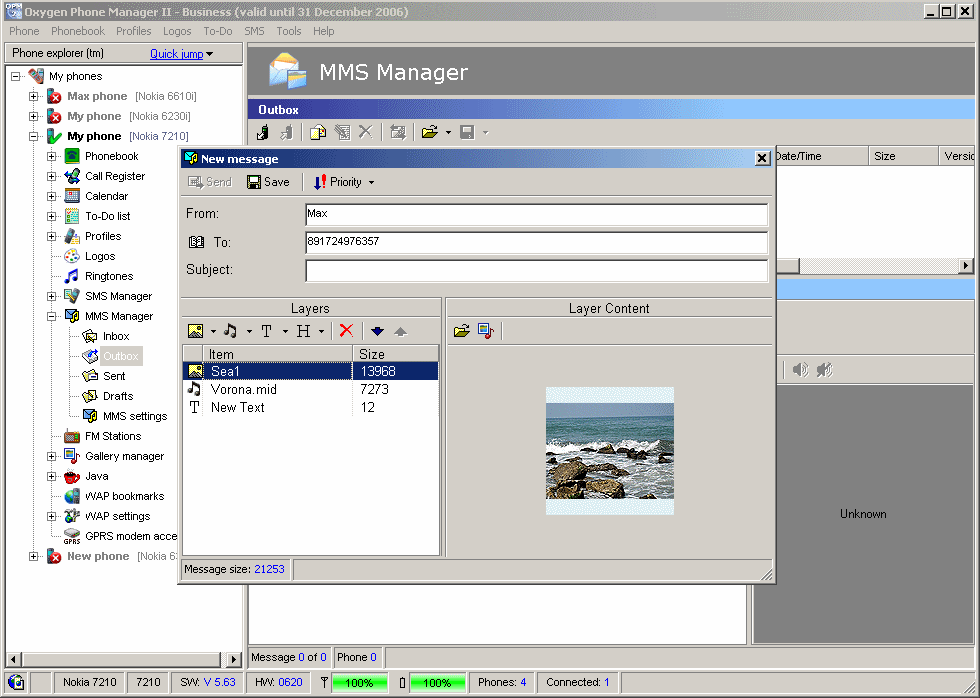
Task: Click the Java cup icon
Action: click(72, 476)
